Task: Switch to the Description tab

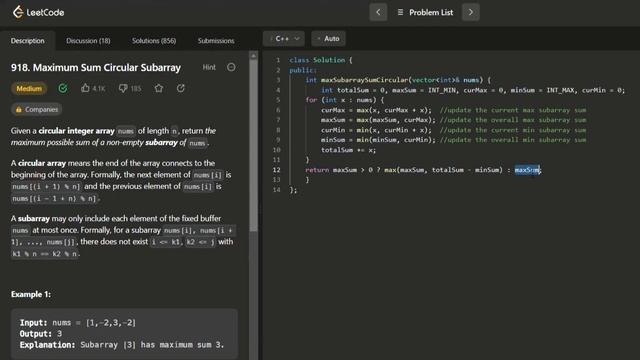Action: coord(27,41)
